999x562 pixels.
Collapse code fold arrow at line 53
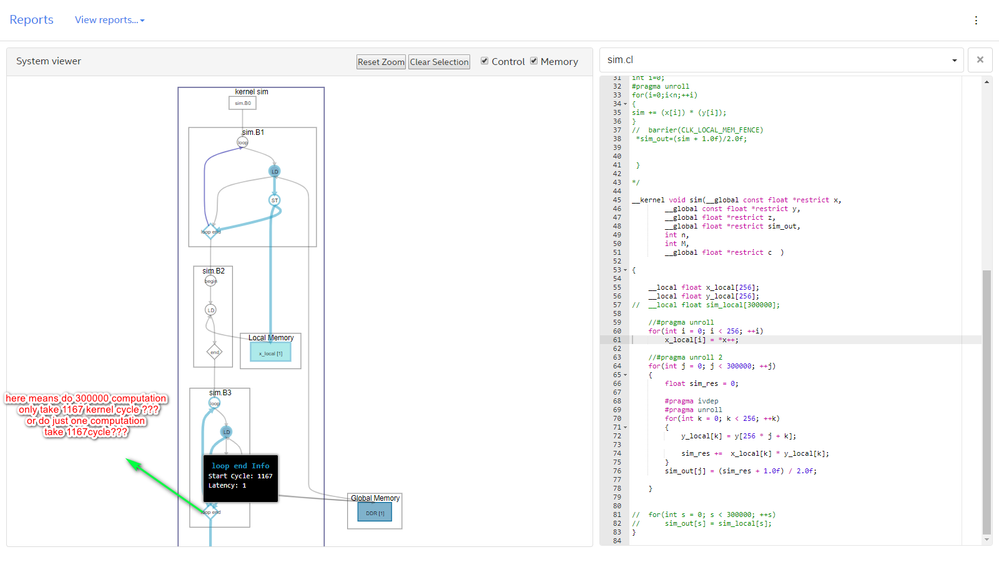coord(625,270)
